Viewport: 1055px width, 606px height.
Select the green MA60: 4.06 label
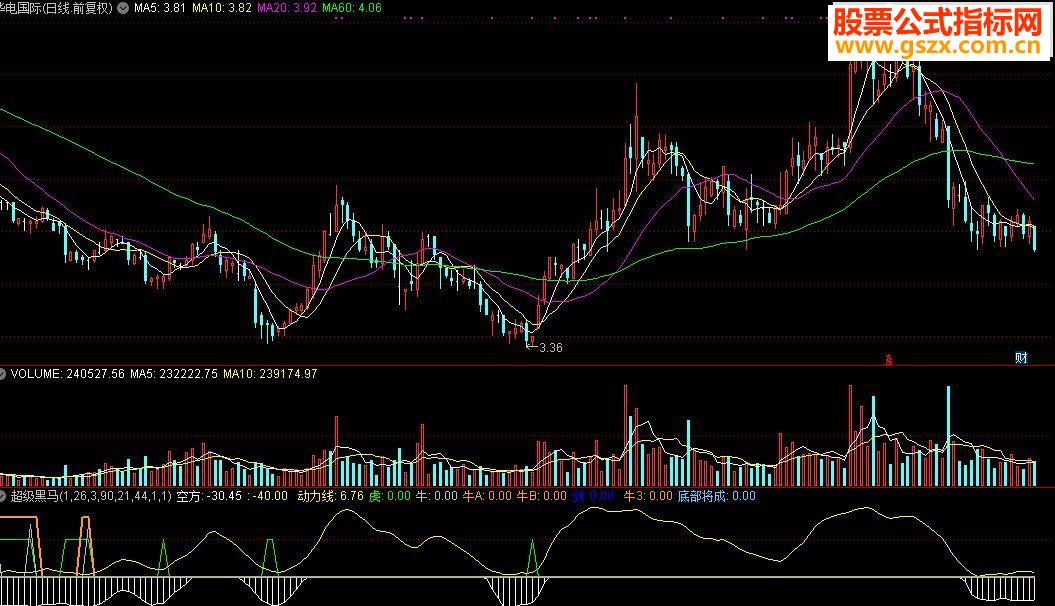pos(352,8)
